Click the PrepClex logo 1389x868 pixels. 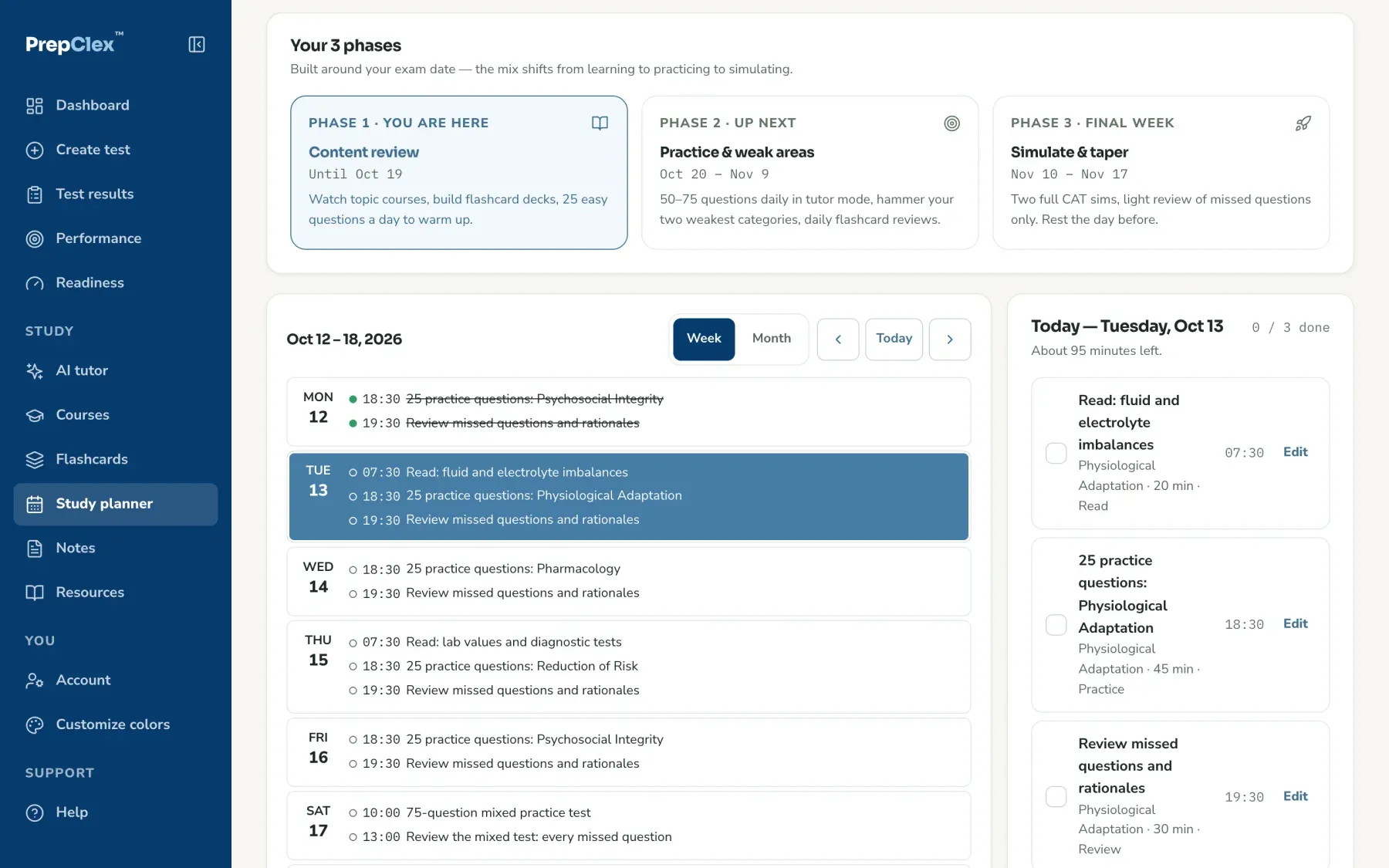tap(74, 44)
